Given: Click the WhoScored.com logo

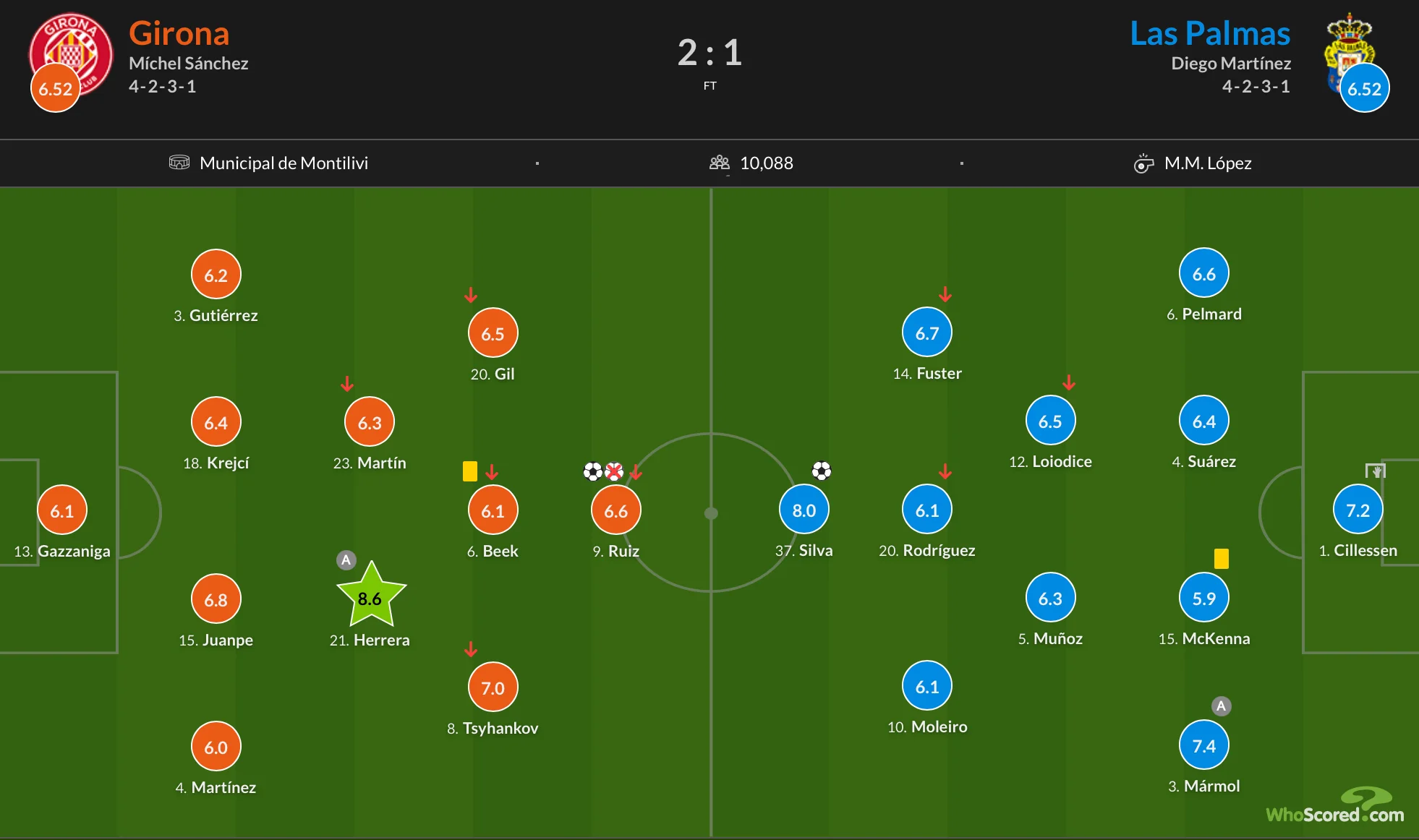Looking at the screenshot, I should click(x=1335, y=807).
